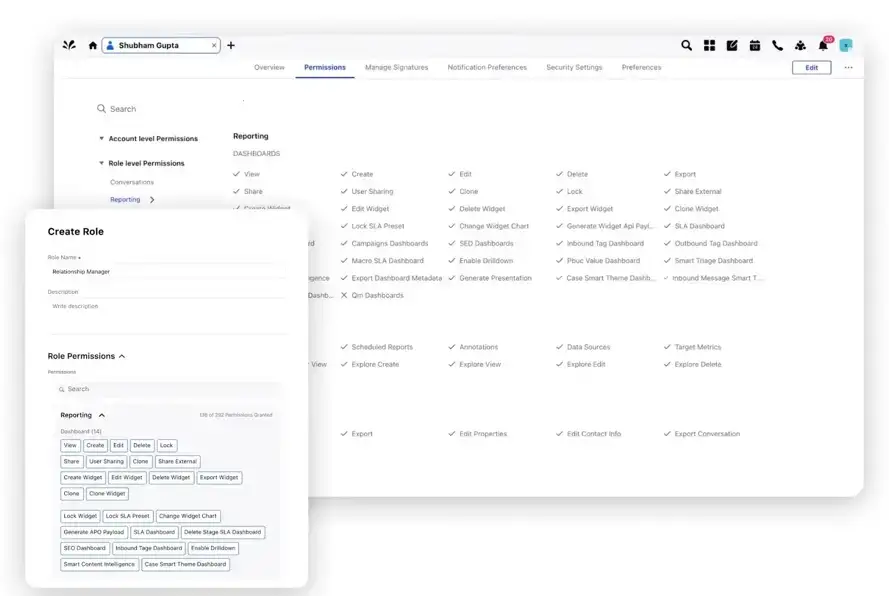Open the phone dialer icon

(x=777, y=45)
